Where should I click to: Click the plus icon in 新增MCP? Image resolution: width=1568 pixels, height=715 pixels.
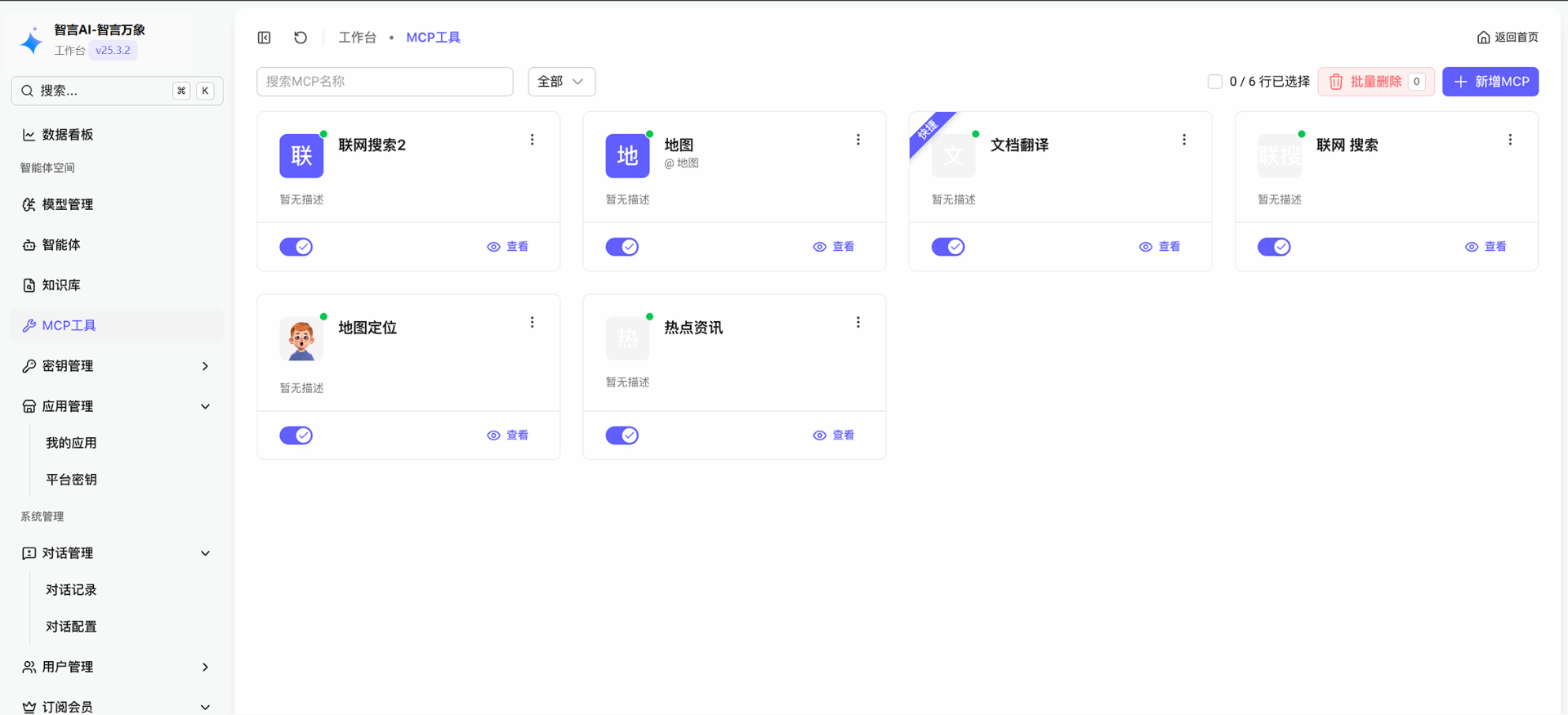point(1461,82)
